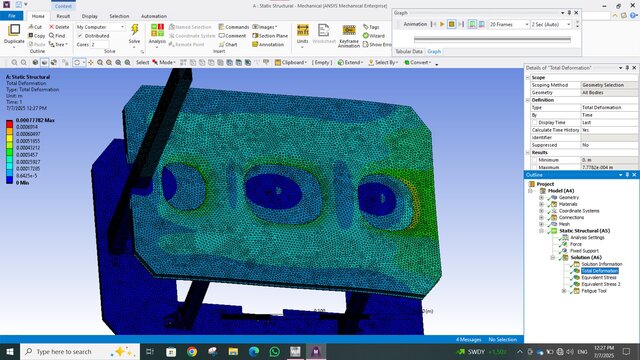Open File Explorer from taskbar
The height and width of the screenshot is (360, 640).
coord(233,351)
